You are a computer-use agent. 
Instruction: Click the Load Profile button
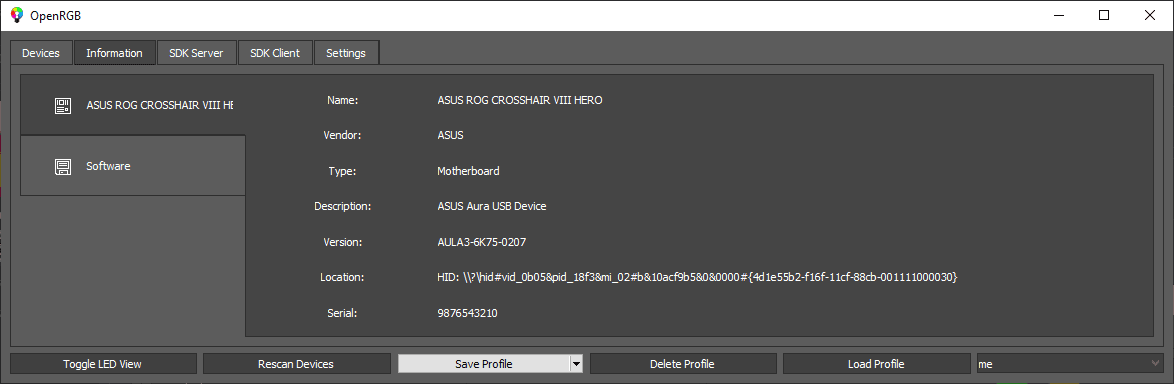tap(876, 364)
